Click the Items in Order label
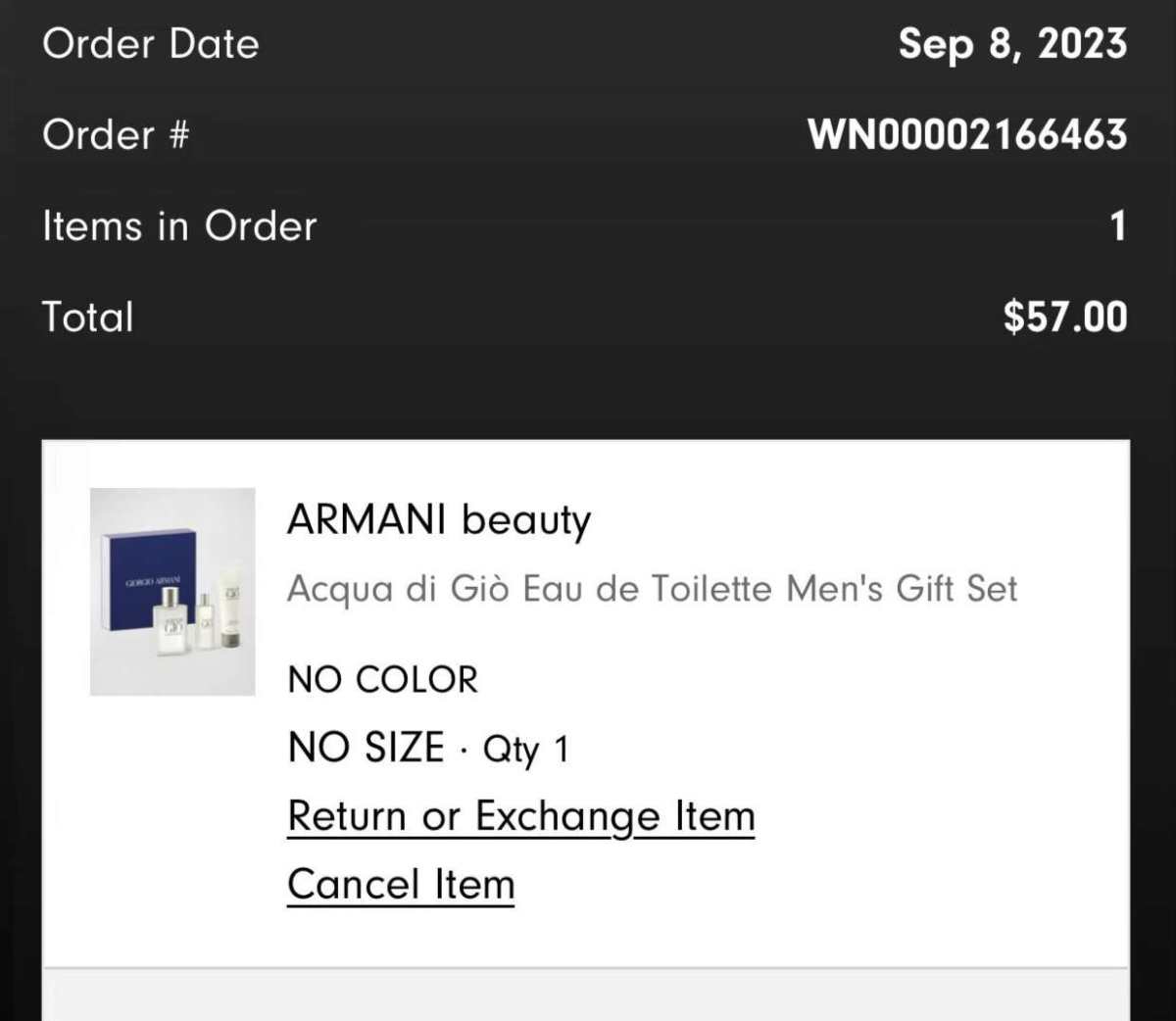Screen dimensions: 1176x1021 tap(179, 226)
